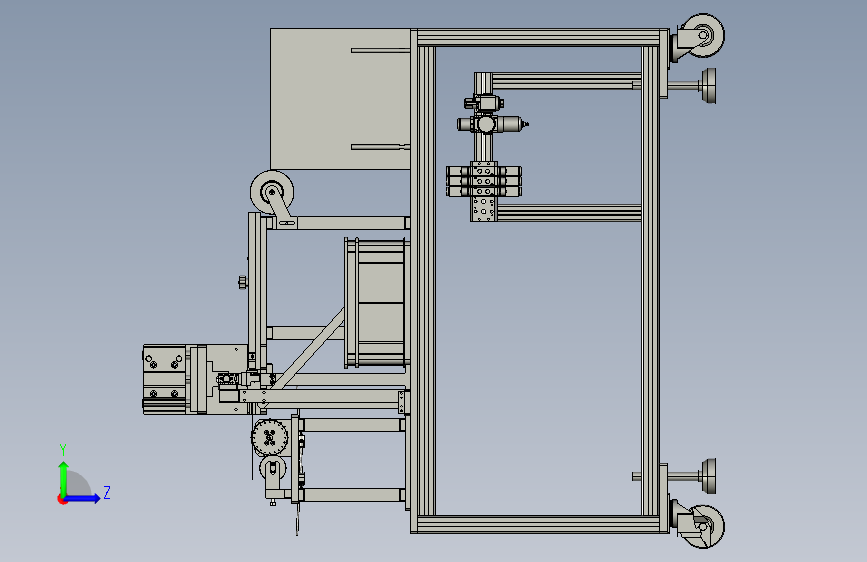Select the upper leveling foot pad

coord(709,86)
